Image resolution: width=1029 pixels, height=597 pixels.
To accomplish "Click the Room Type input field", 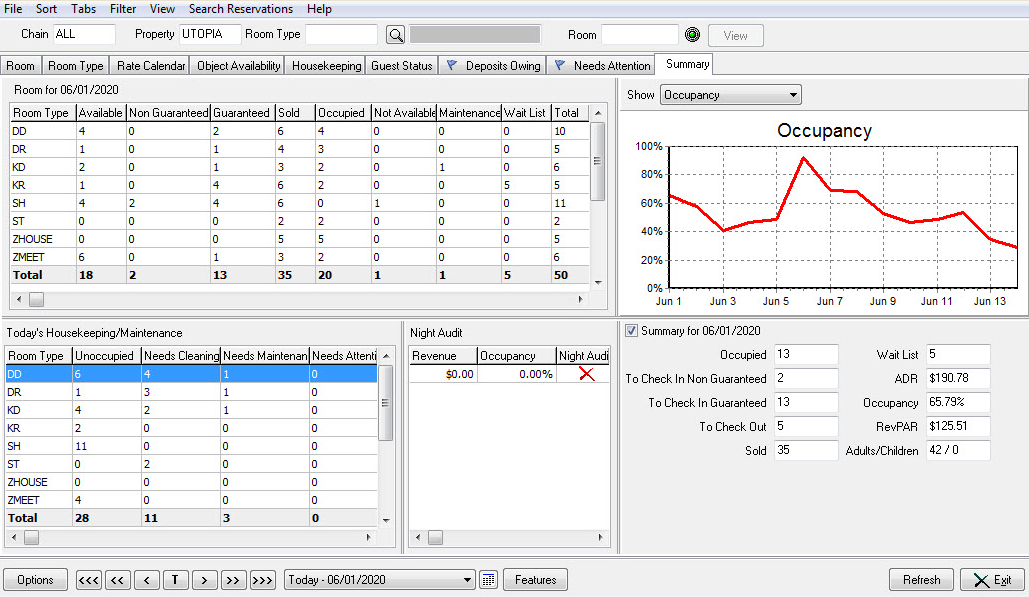I will point(341,34).
